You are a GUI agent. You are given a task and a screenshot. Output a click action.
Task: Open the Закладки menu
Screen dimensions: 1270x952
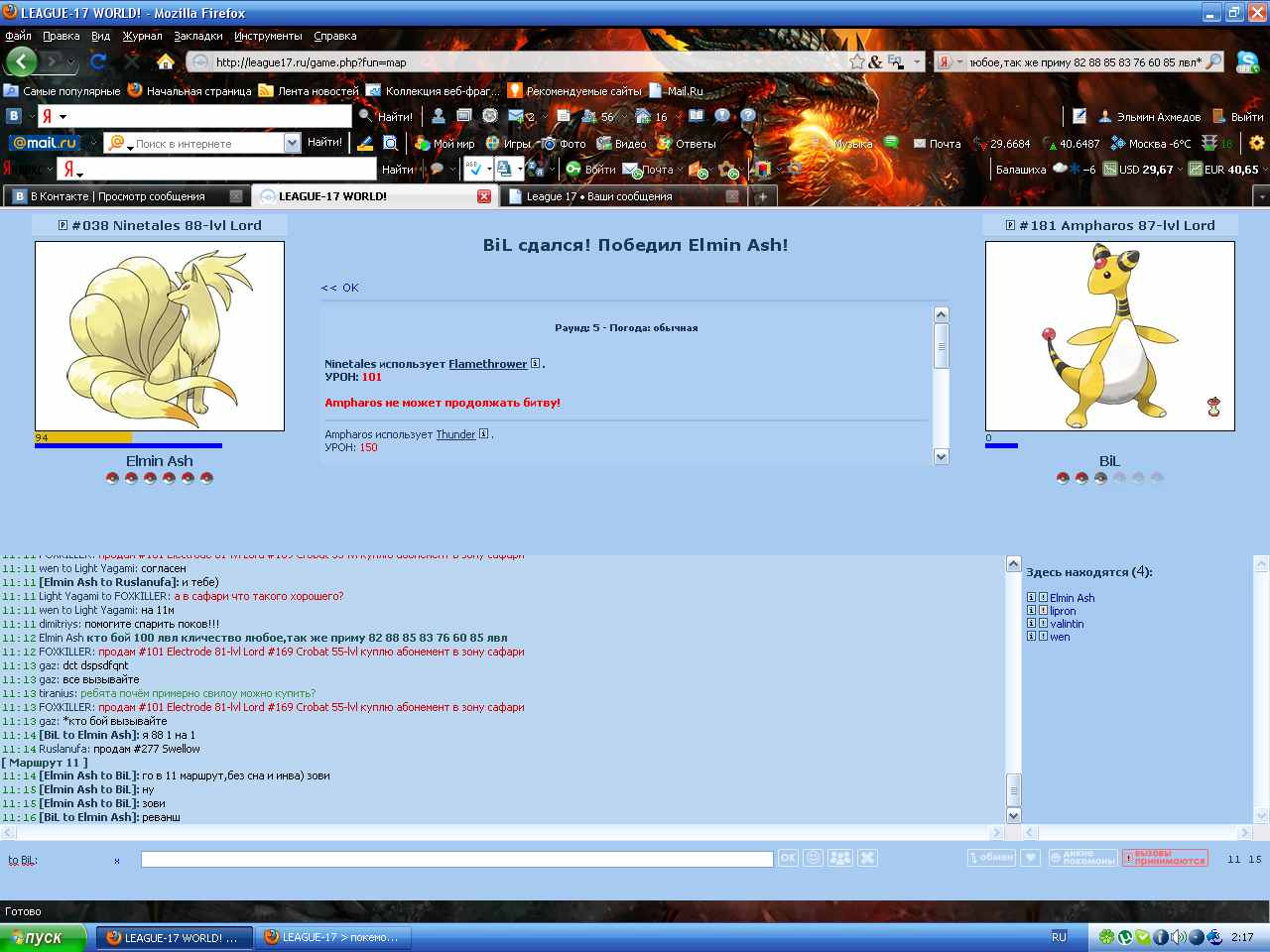point(198,36)
